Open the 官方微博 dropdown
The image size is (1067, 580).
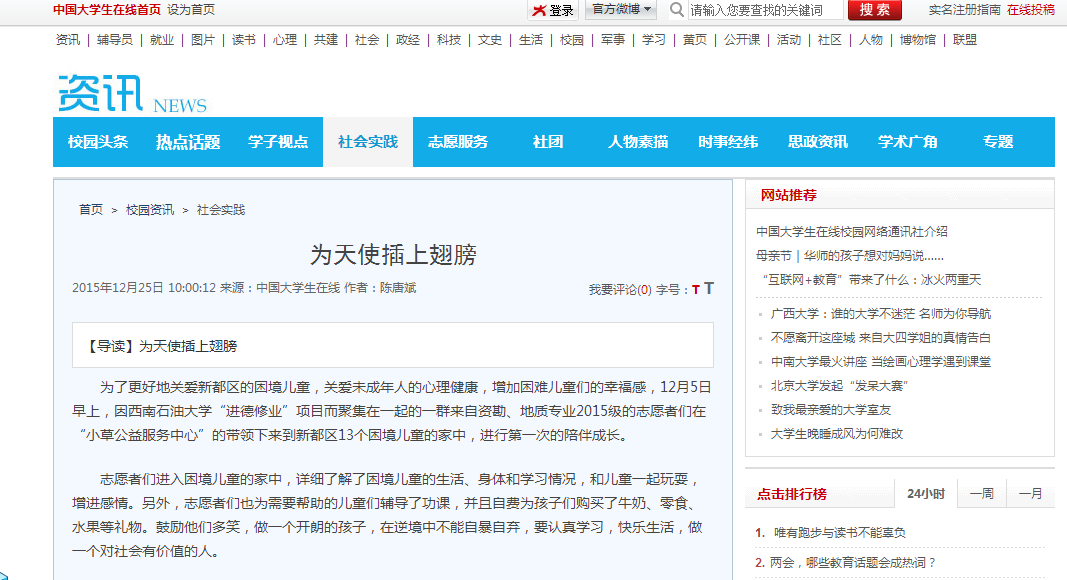(621, 10)
